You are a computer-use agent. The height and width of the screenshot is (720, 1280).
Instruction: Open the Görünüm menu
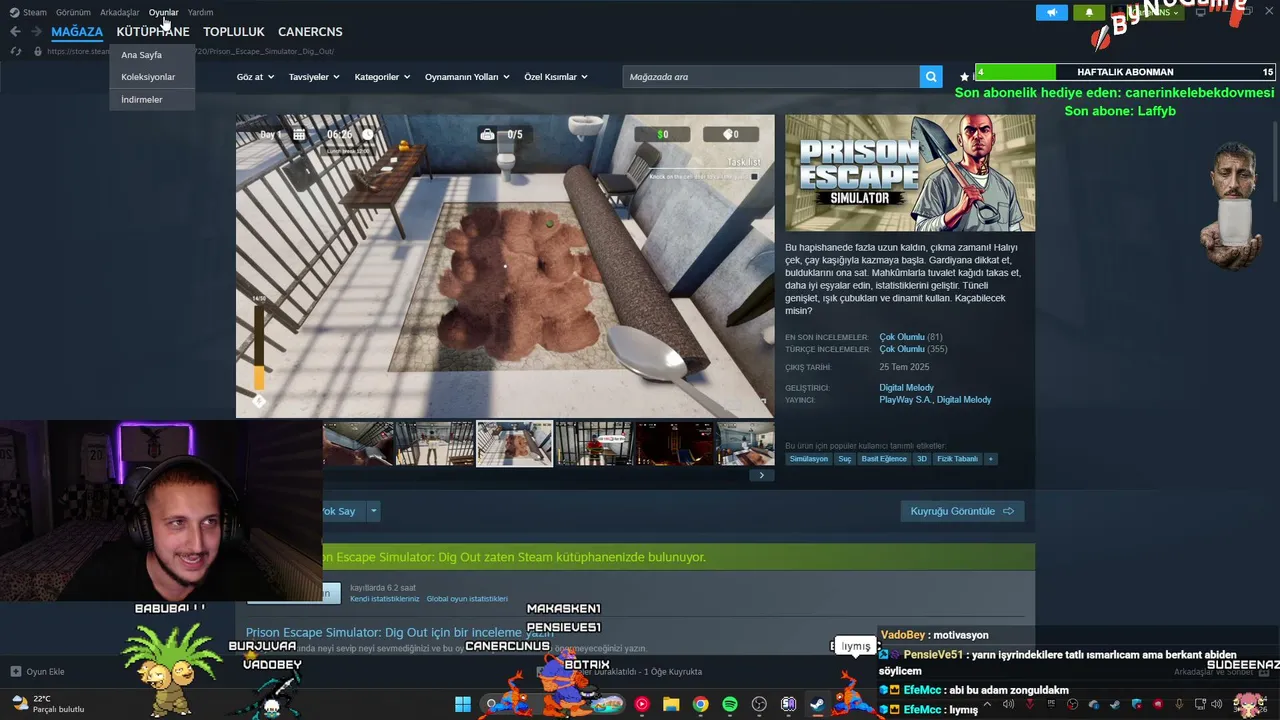(x=73, y=12)
